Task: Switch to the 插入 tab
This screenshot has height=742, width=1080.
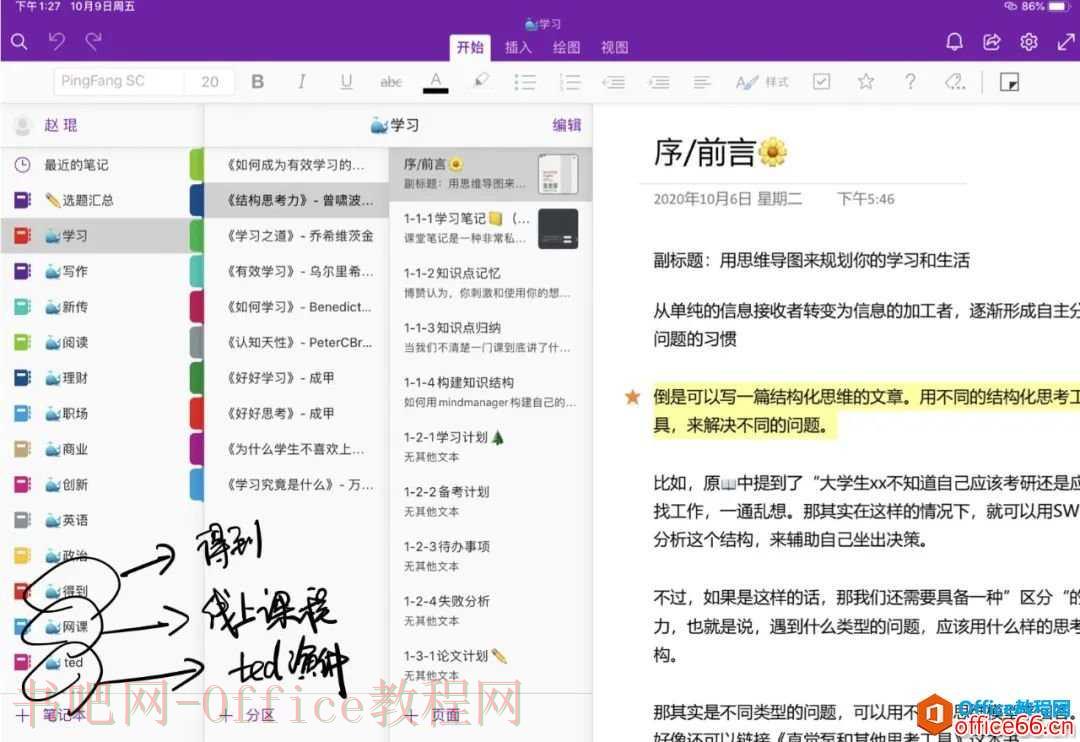Action: click(x=518, y=48)
